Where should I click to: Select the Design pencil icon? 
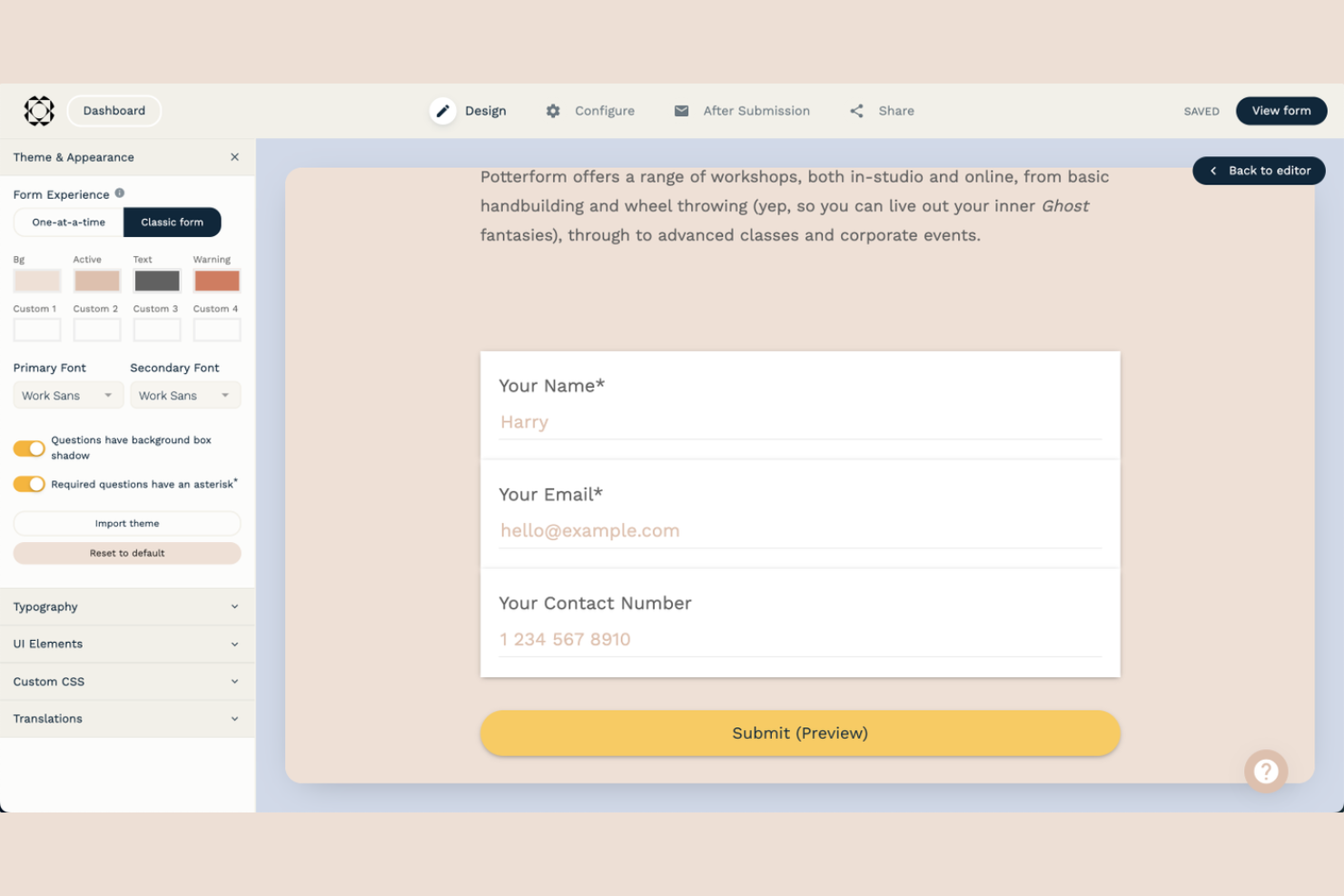coord(442,111)
